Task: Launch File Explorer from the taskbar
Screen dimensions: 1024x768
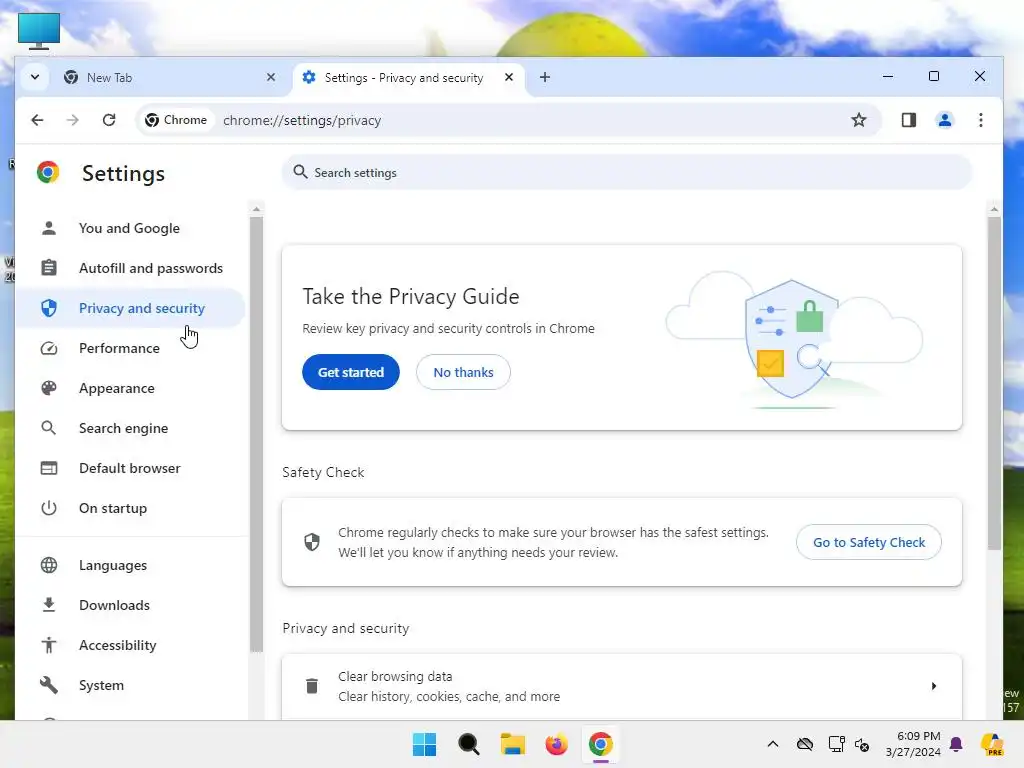Action: 513,744
